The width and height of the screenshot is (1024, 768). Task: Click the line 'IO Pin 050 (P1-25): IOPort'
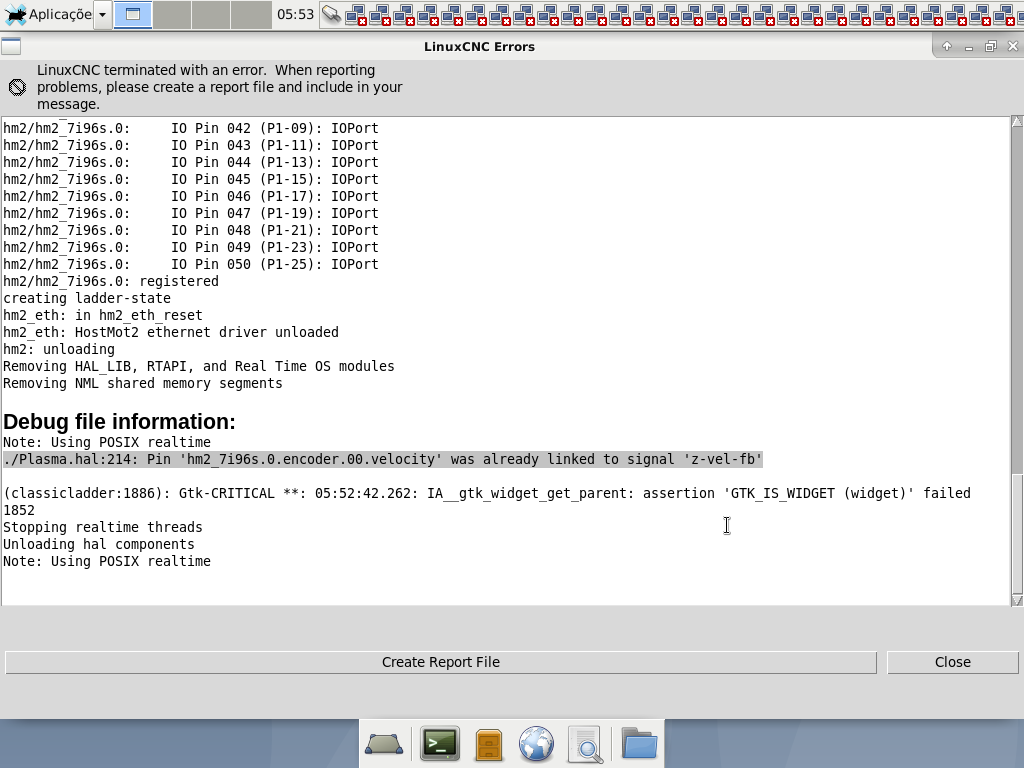(x=191, y=264)
